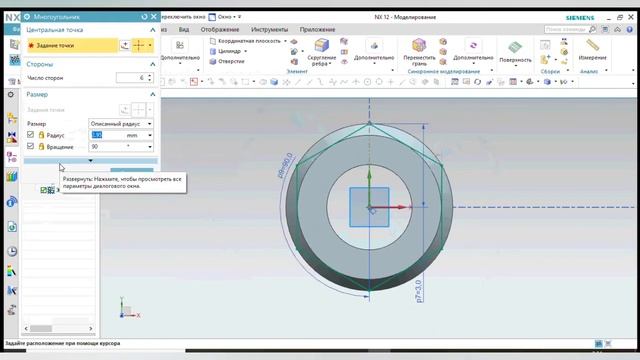
Task: Click the draft feature icon beside Координатная плоскость
Action: coord(293,42)
